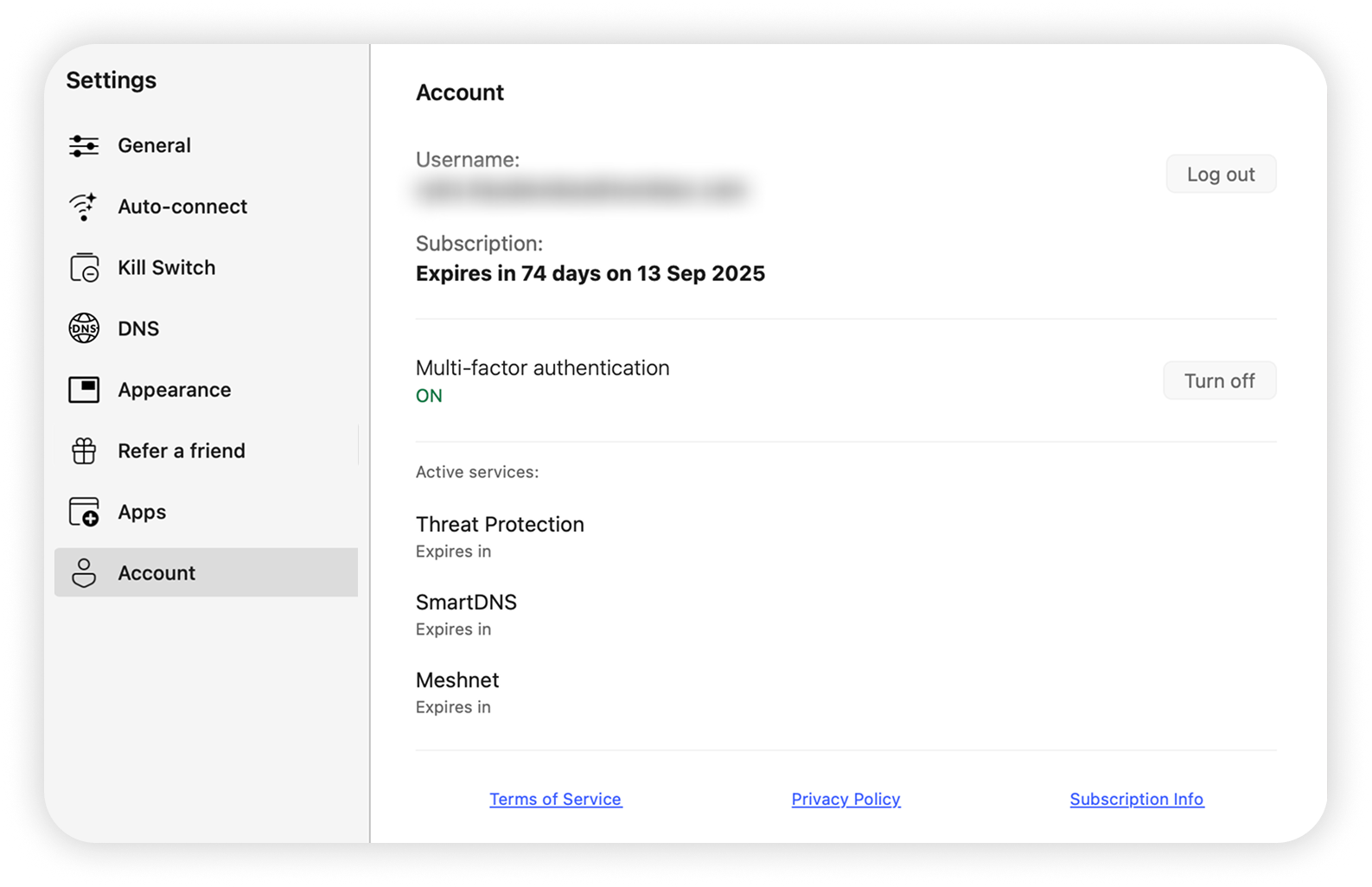Select Appearance in the sidebar
Screen dimensions: 1372x887
[x=175, y=390]
